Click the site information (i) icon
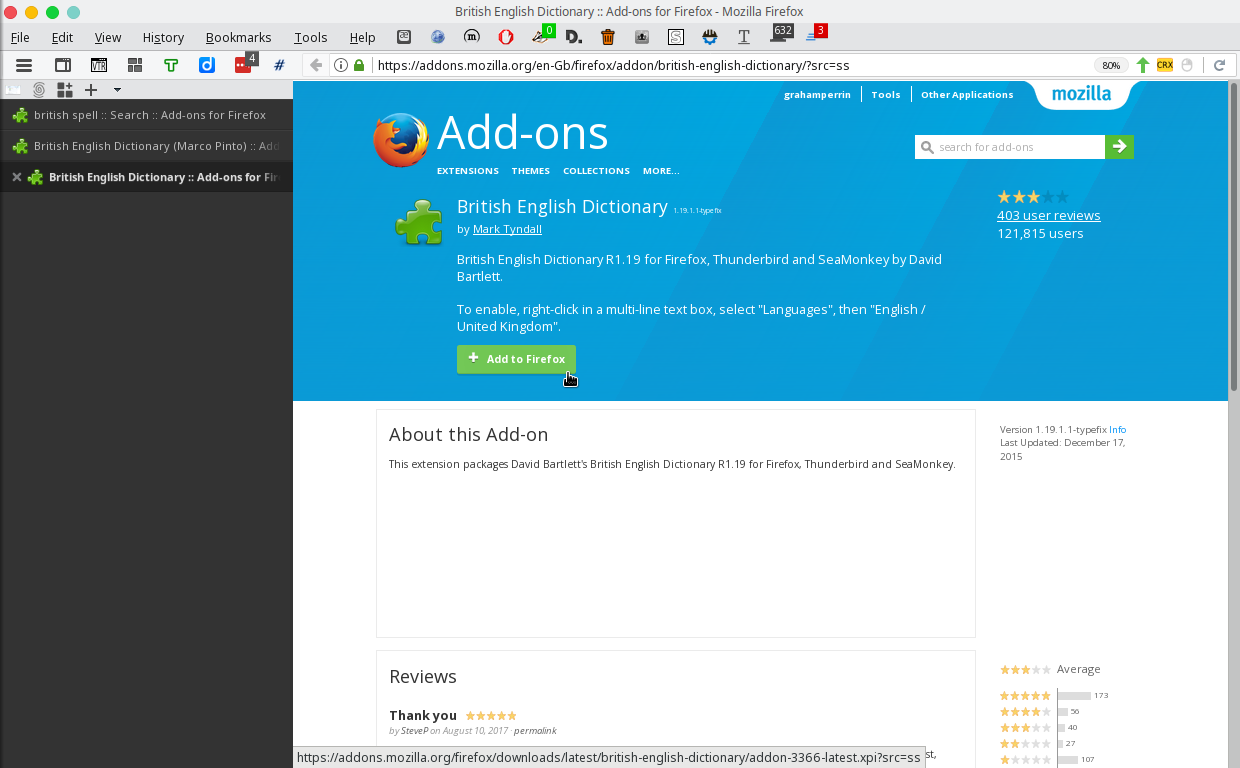1240x768 pixels. coord(341,65)
